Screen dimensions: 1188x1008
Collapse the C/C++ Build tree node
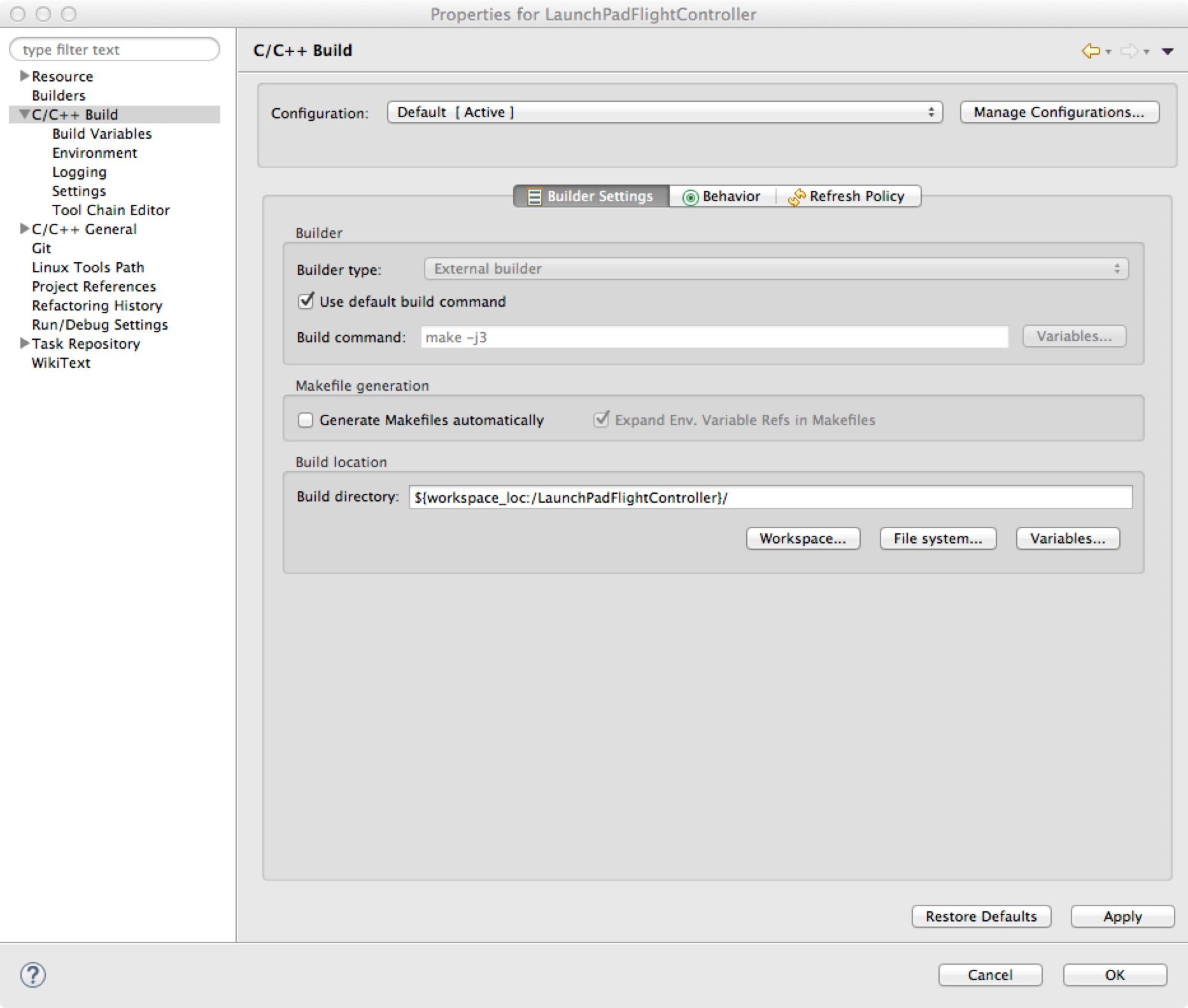click(x=25, y=114)
